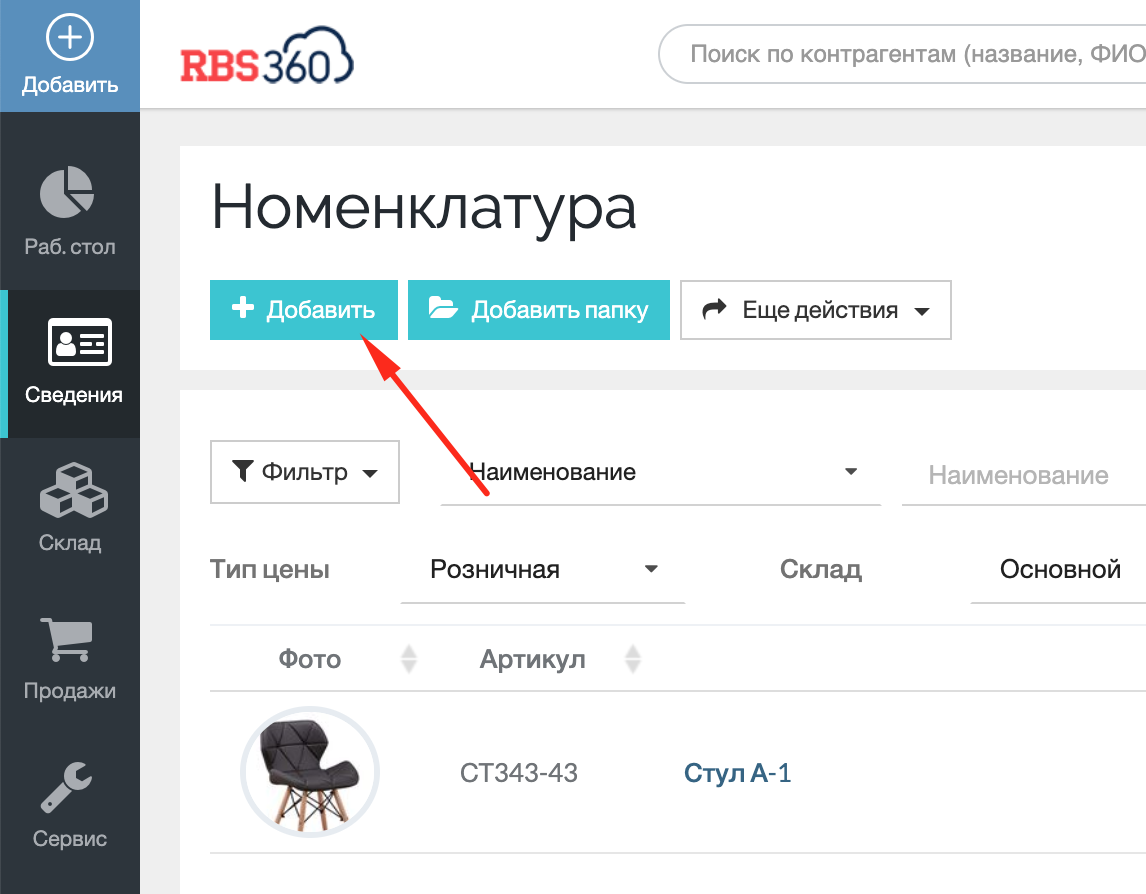
Task: Open the Склад Основной dropdown
Action: point(1058,570)
